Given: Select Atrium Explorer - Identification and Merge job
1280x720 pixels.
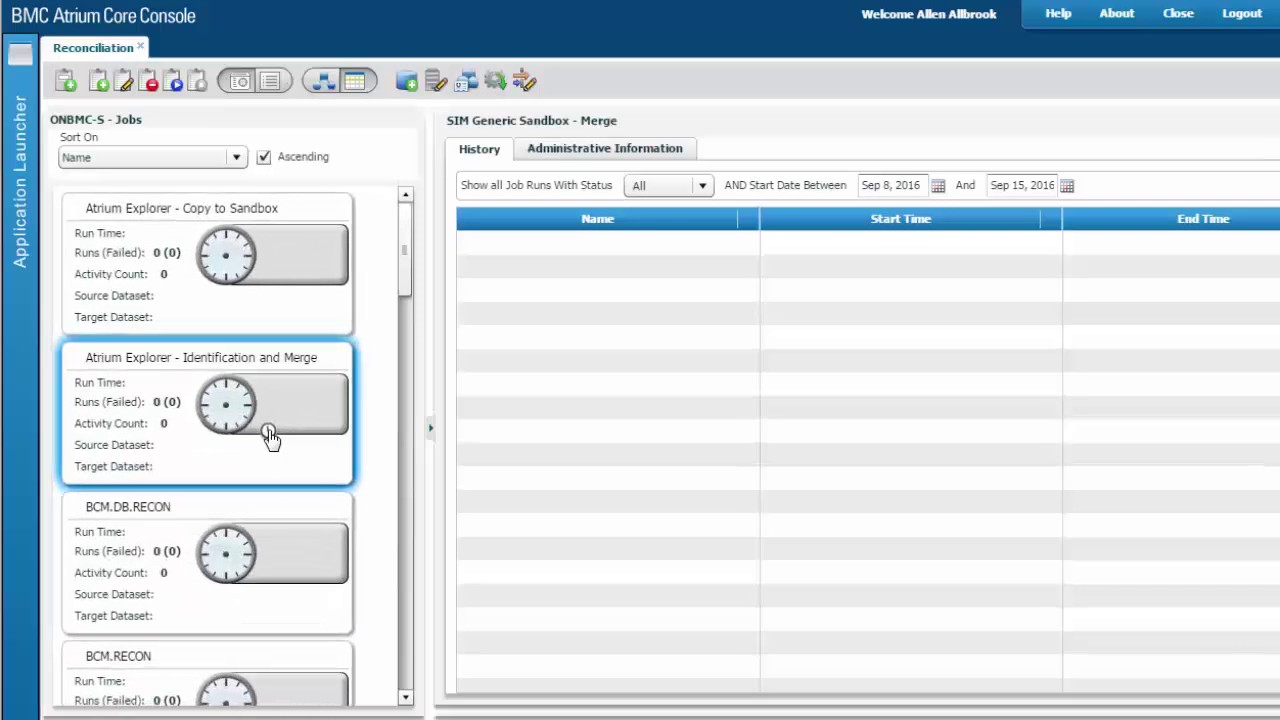Looking at the screenshot, I should 207,414.
